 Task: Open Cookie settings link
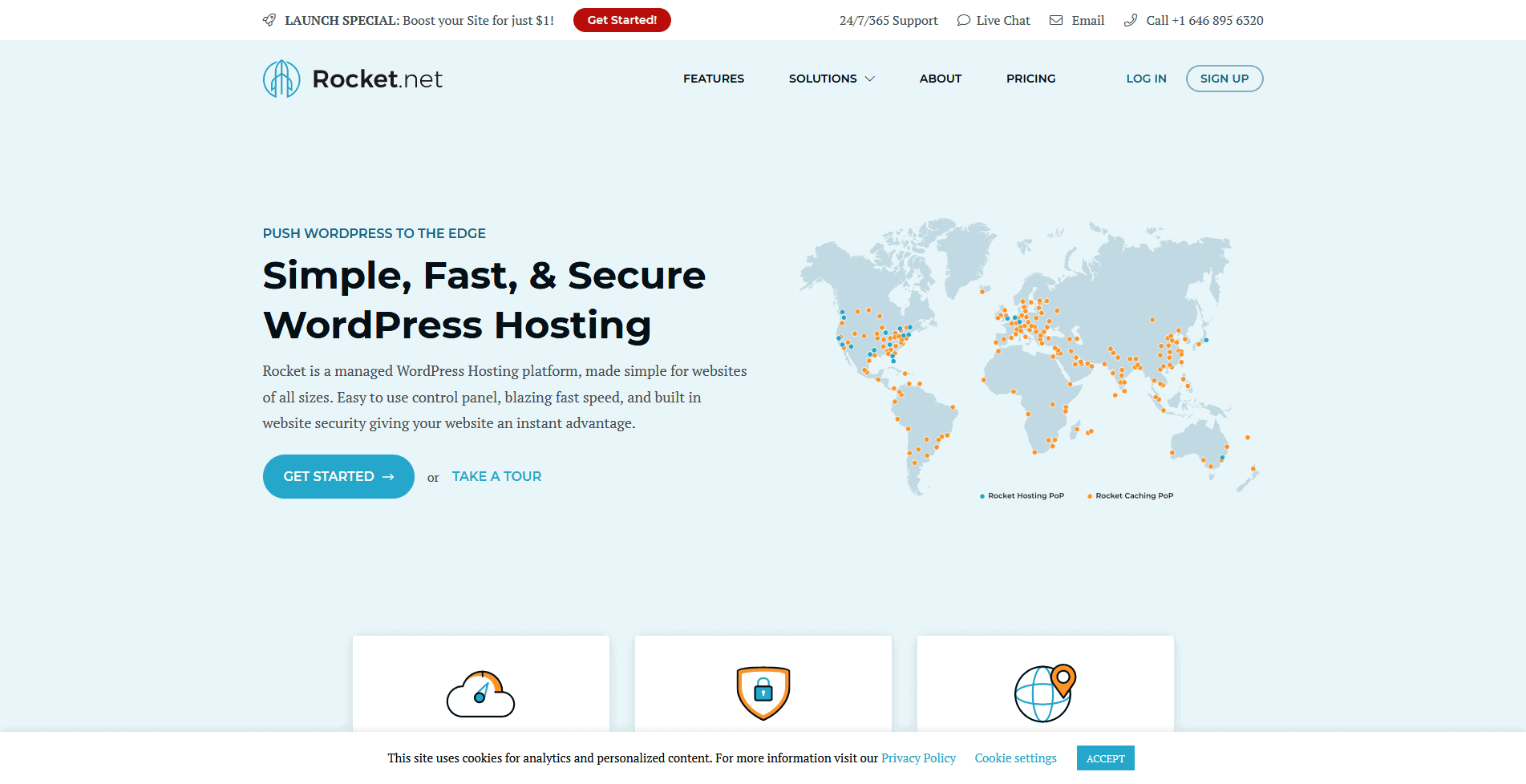(x=1016, y=758)
